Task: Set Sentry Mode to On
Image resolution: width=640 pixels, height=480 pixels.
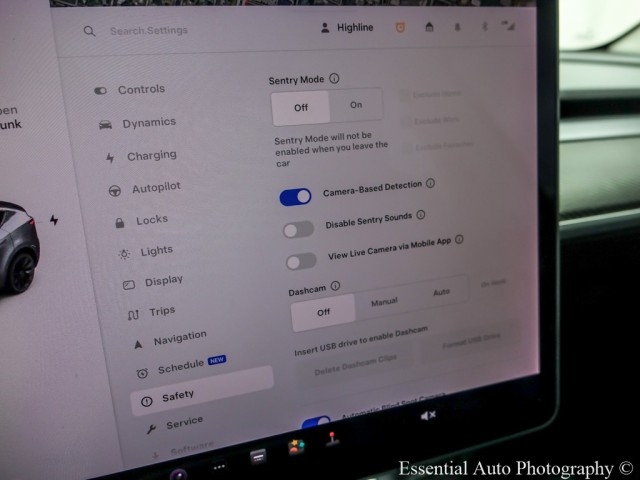Action: [x=356, y=105]
